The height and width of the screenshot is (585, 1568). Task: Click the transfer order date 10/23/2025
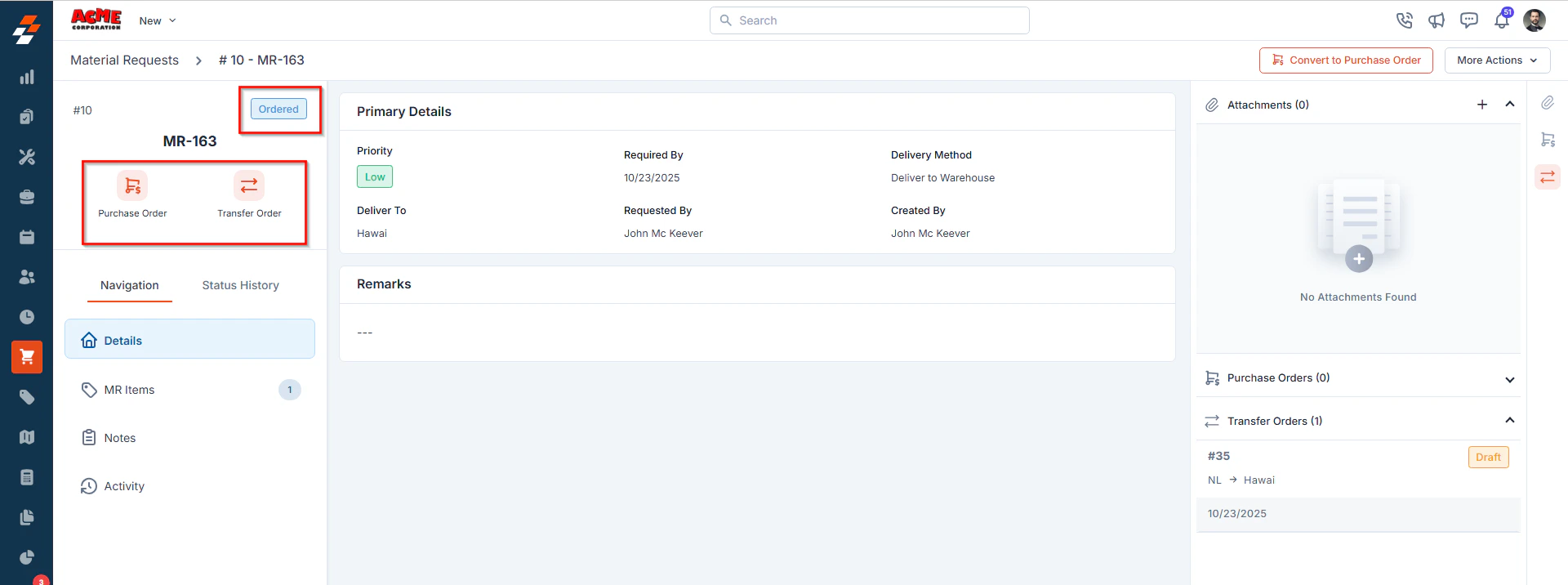pyautogui.click(x=1236, y=514)
